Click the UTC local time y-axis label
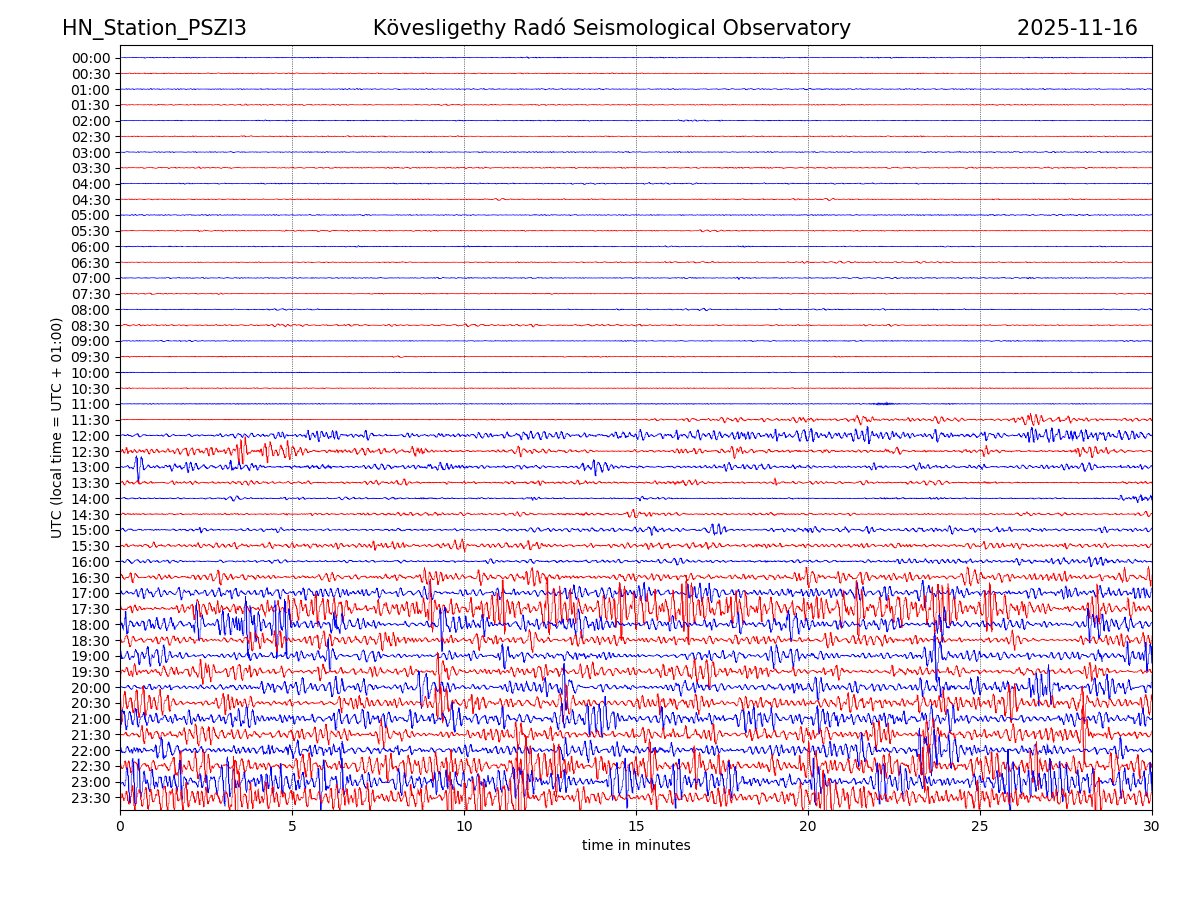 point(57,427)
